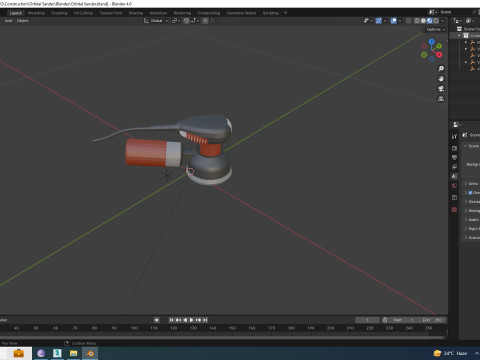This screenshot has width=480, height=360.
Task: Switch to the Geometry Nodes workspace tab
Action: pyautogui.click(x=241, y=13)
